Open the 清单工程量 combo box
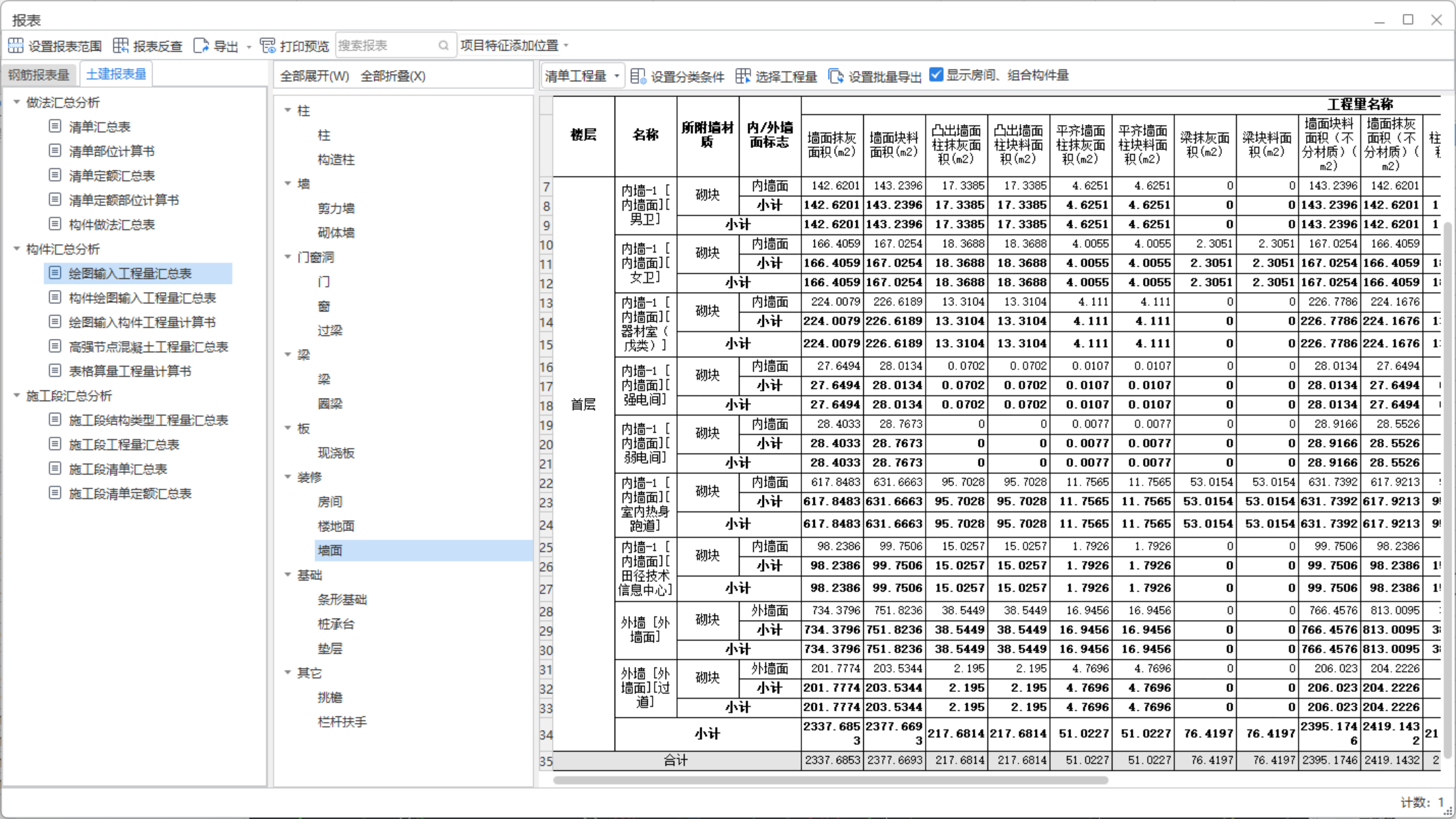Image resolution: width=1456 pixels, height=819 pixels. (582, 76)
